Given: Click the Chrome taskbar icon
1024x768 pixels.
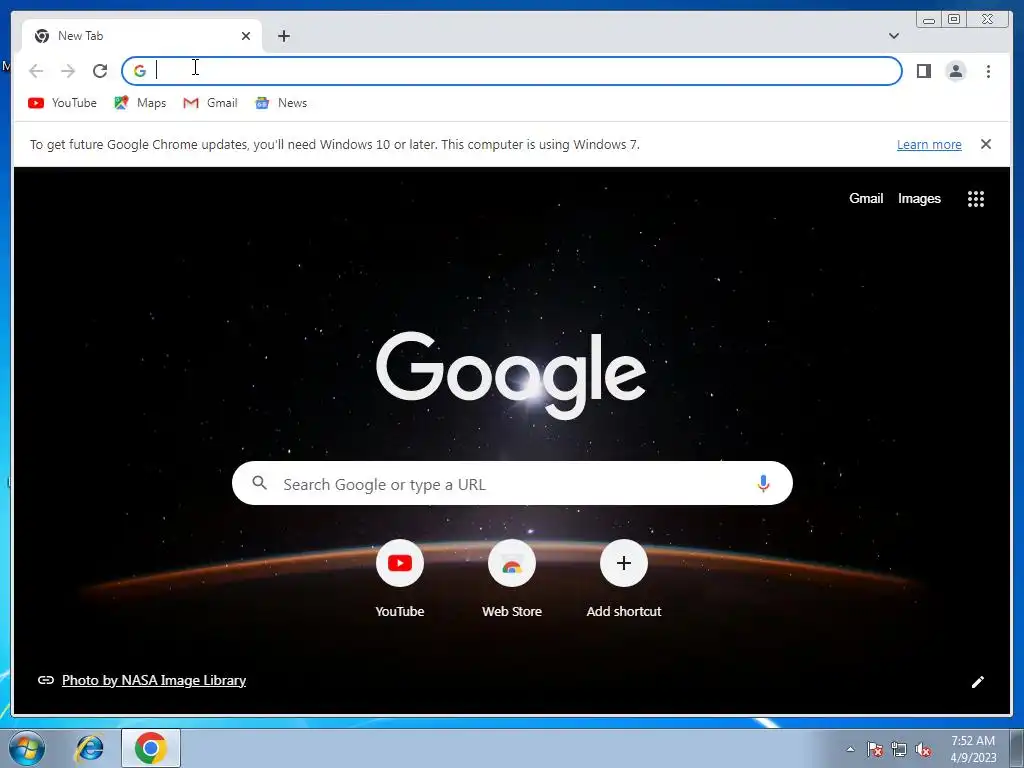Looking at the screenshot, I should pyautogui.click(x=150, y=748).
